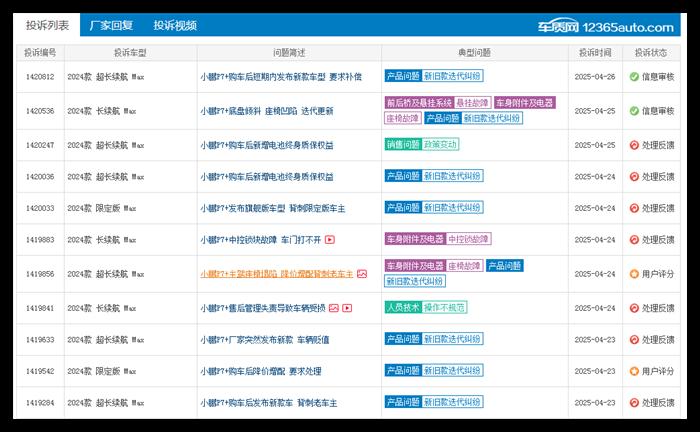Click 新旧款迭代纠纷 tag in row 1419284
Image resolution: width=700 pixels, height=432 pixels.
tap(452, 402)
